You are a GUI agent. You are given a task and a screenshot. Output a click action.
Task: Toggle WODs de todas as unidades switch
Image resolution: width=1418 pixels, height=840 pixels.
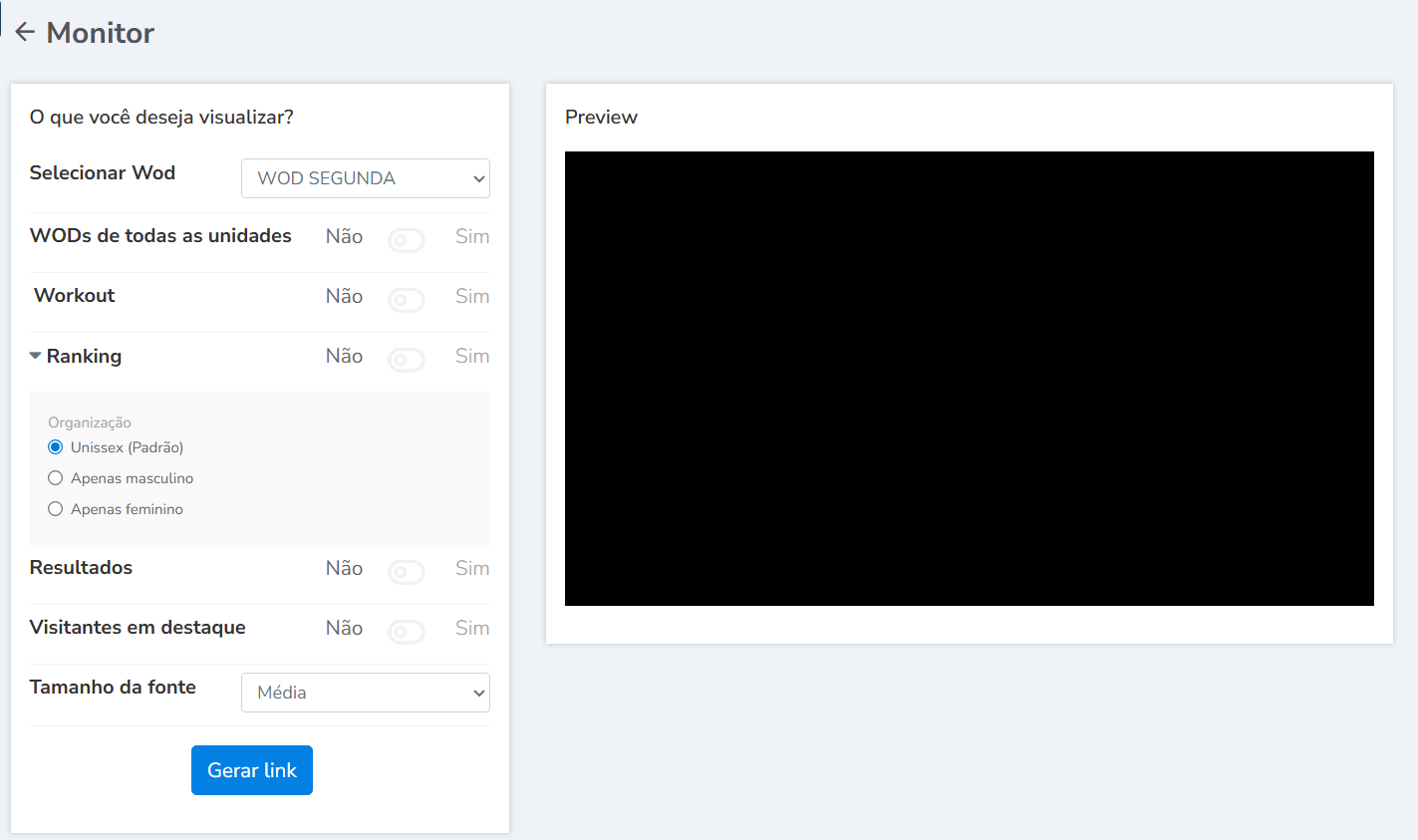407,240
